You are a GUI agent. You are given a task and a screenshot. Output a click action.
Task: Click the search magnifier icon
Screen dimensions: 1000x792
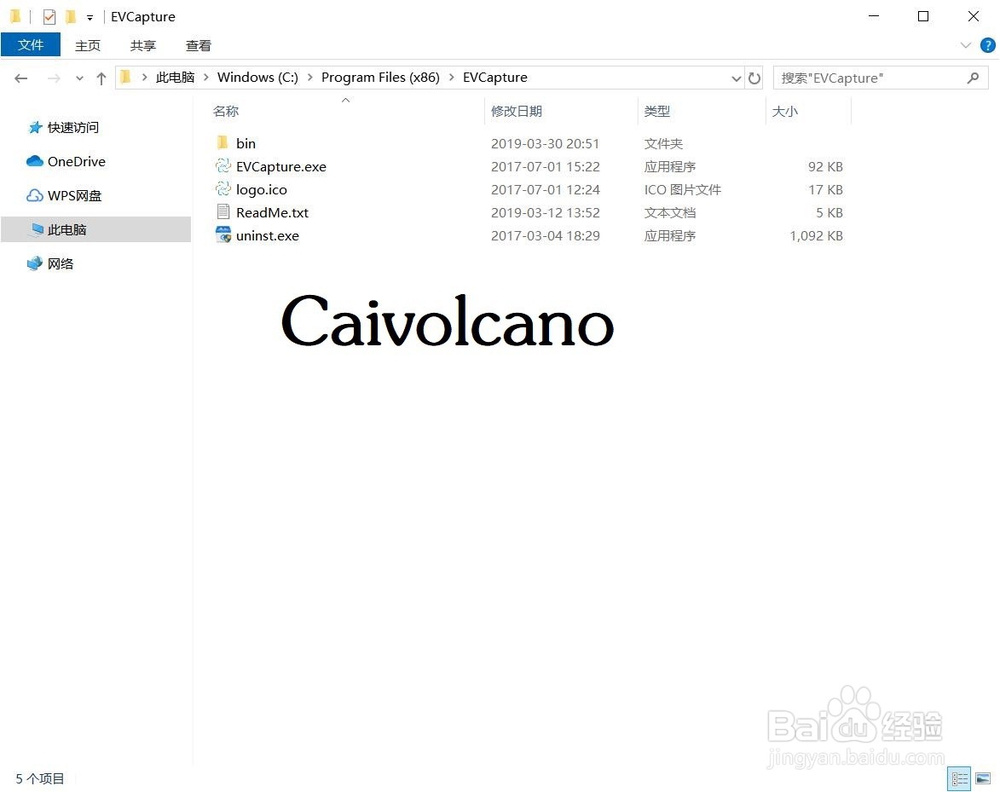point(973,78)
